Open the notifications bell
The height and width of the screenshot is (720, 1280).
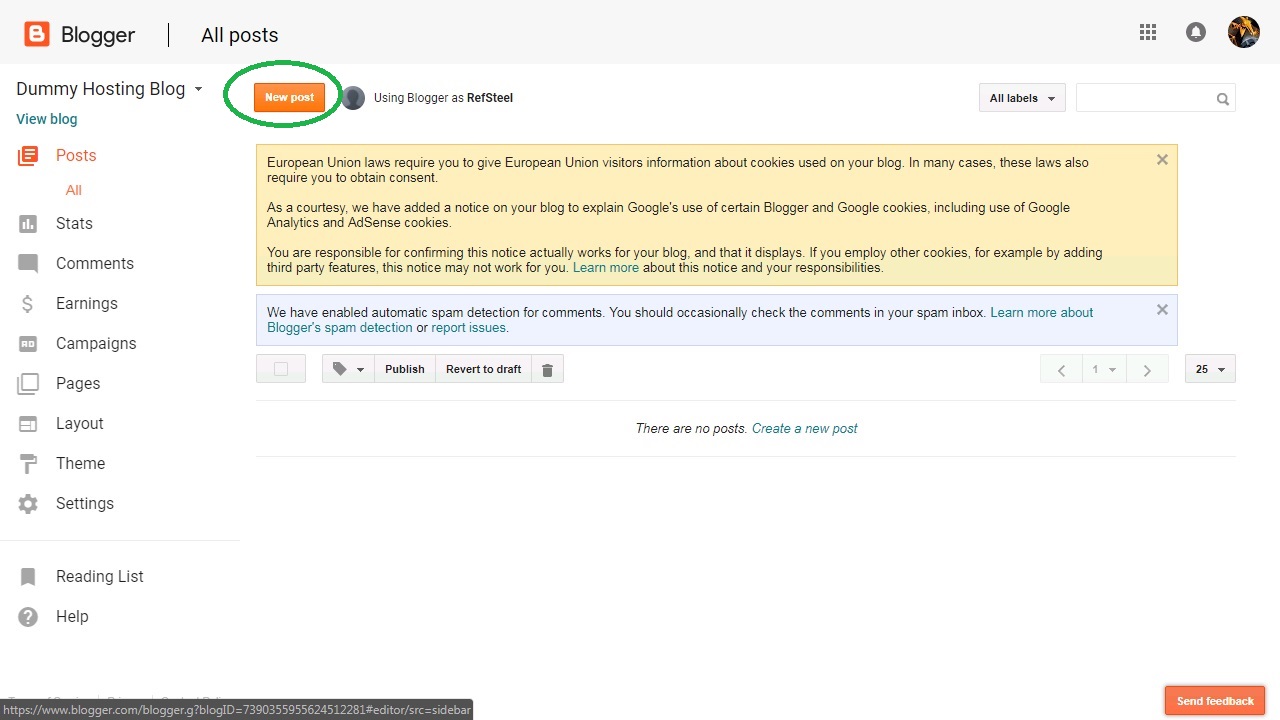1196,32
